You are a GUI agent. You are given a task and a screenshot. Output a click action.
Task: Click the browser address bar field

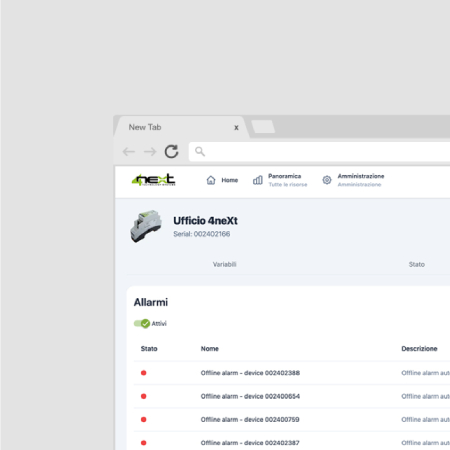[x=319, y=152]
